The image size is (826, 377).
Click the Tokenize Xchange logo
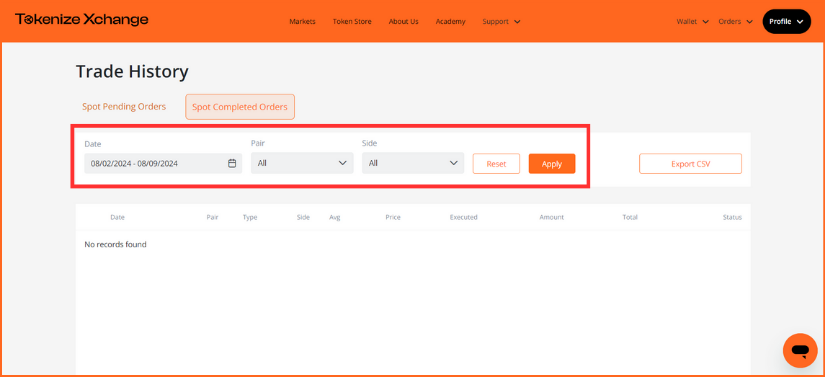pyautogui.click(x=82, y=20)
